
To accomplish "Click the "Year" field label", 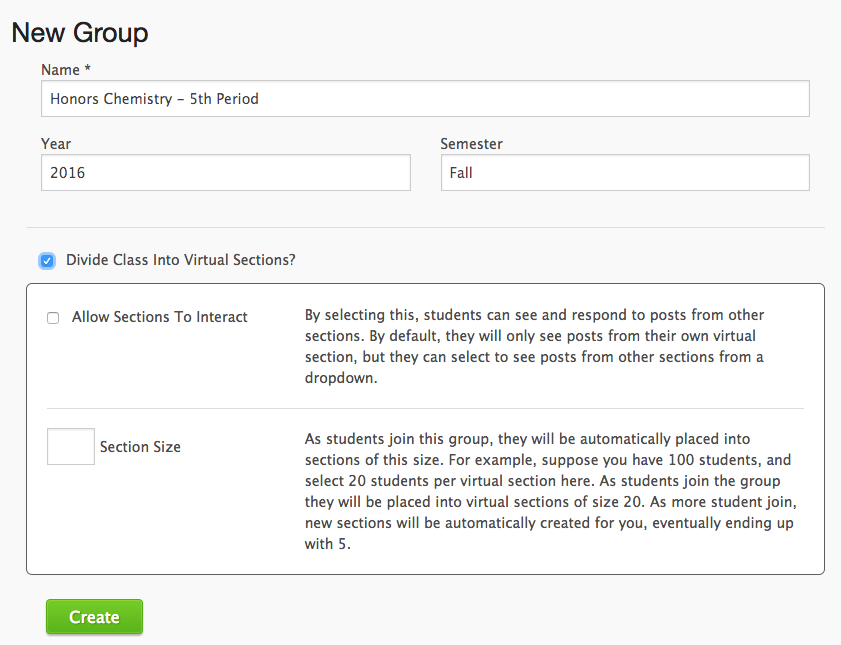I will coord(56,144).
